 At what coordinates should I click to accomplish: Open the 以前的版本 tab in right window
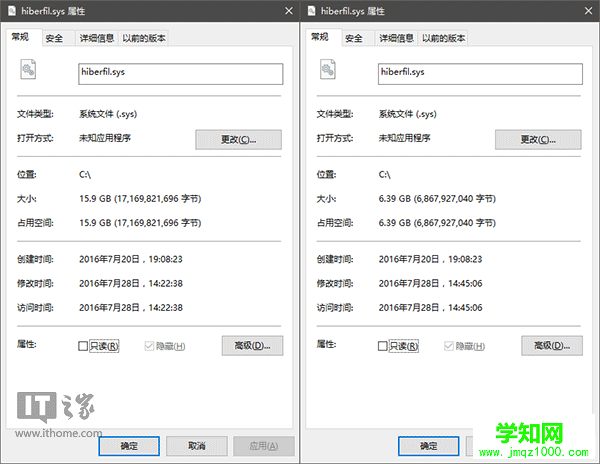pos(443,38)
